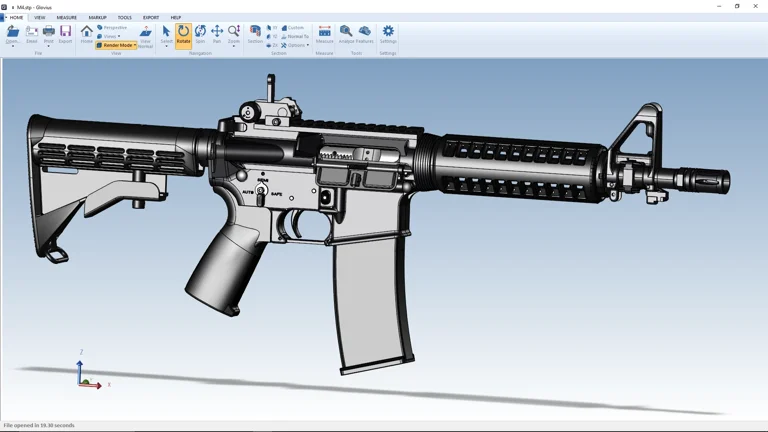The image size is (768, 432).
Task: Click the Email icon in the ribbon
Action: 32,33
